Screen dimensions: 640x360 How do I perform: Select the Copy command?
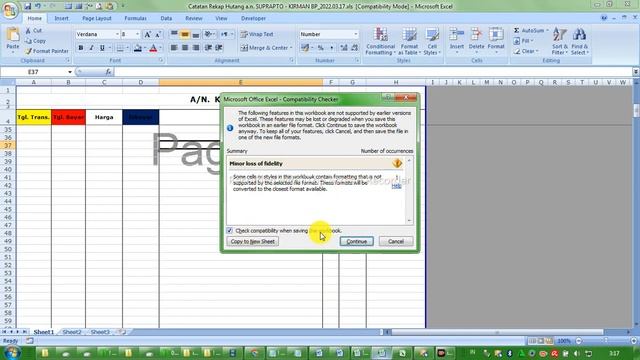35,41
